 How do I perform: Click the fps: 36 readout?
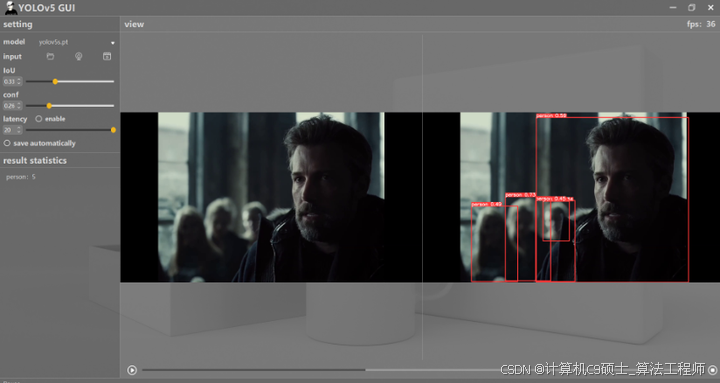pyautogui.click(x=701, y=24)
